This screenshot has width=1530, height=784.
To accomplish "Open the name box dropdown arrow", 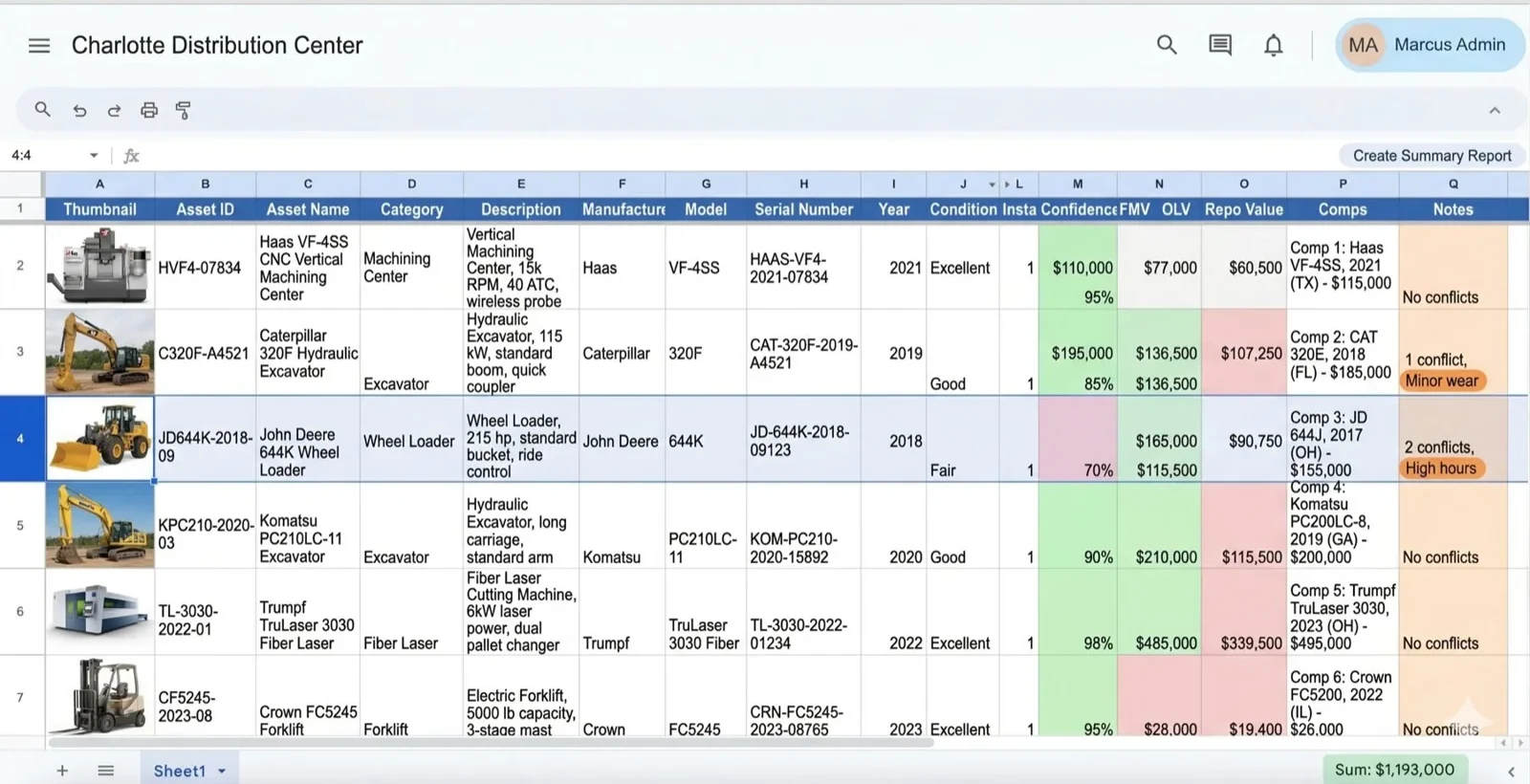I will pos(94,156).
